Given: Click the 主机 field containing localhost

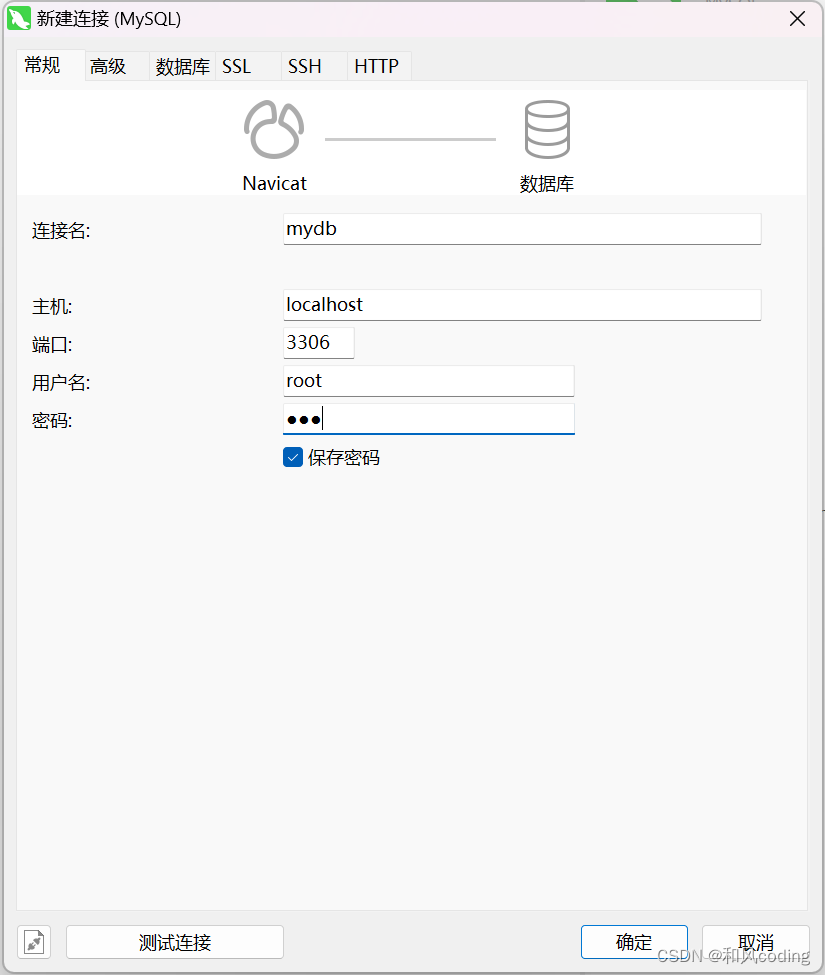Looking at the screenshot, I should (520, 305).
